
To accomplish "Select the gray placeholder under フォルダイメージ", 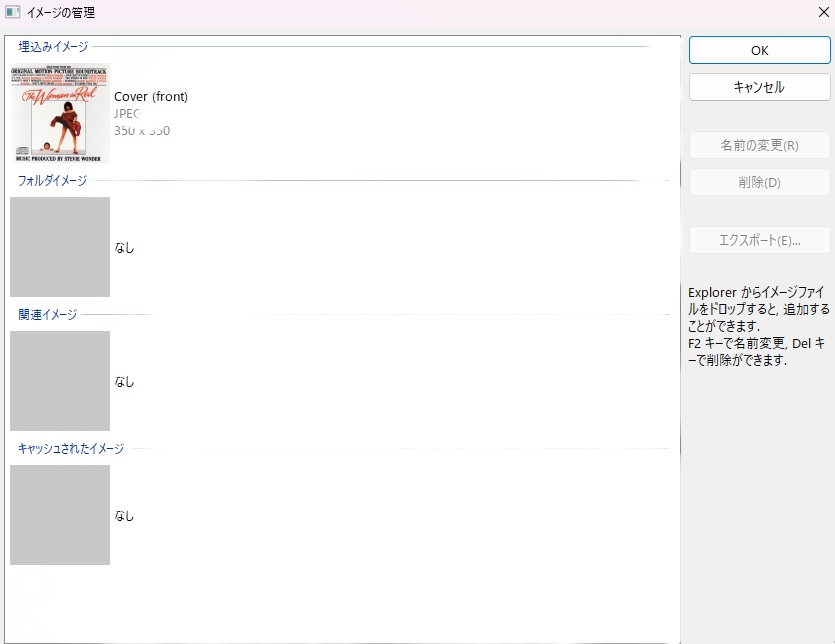I will [x=60, y=247].
